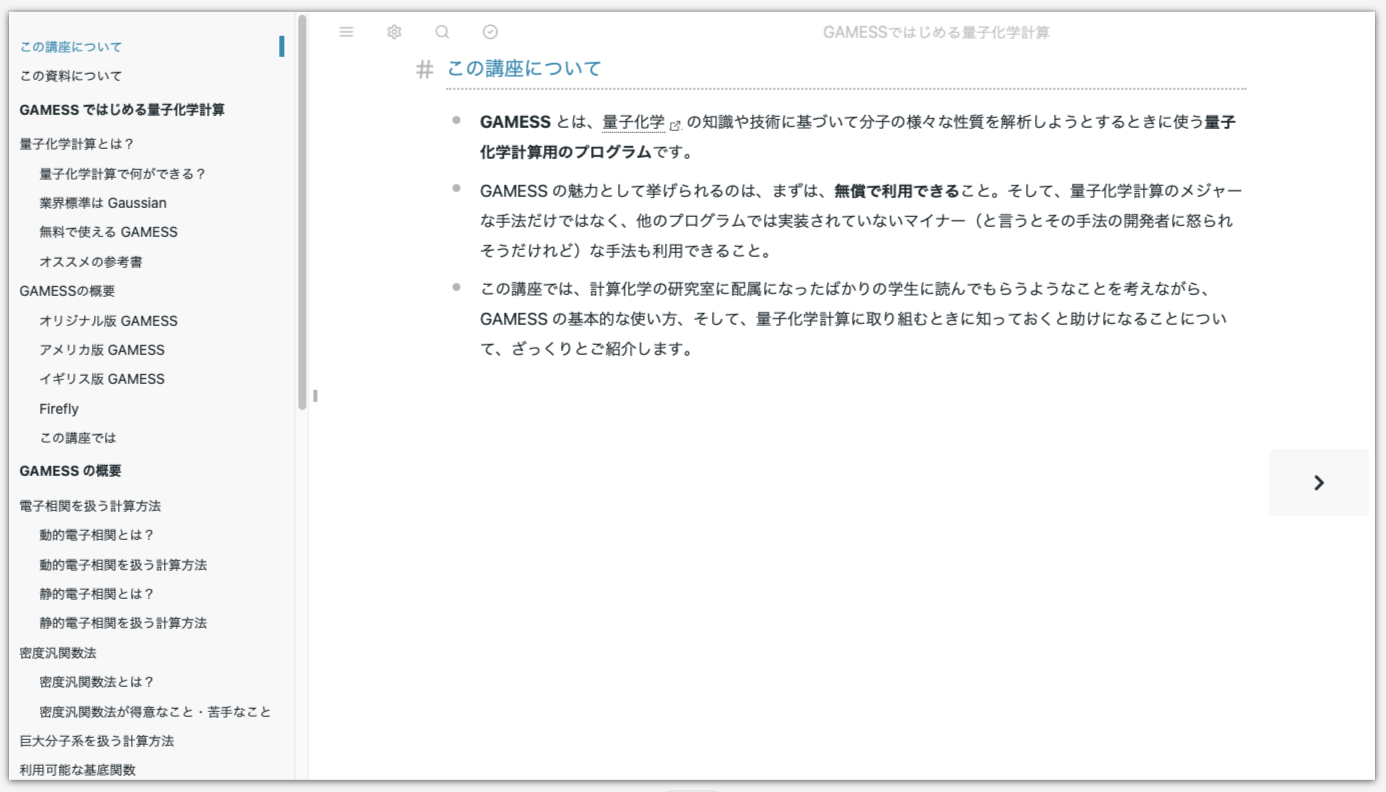Open 静的電子相関とは？ section
Image resolution: width=1386 pixels, height=792 pixels.
pos(97,594)
